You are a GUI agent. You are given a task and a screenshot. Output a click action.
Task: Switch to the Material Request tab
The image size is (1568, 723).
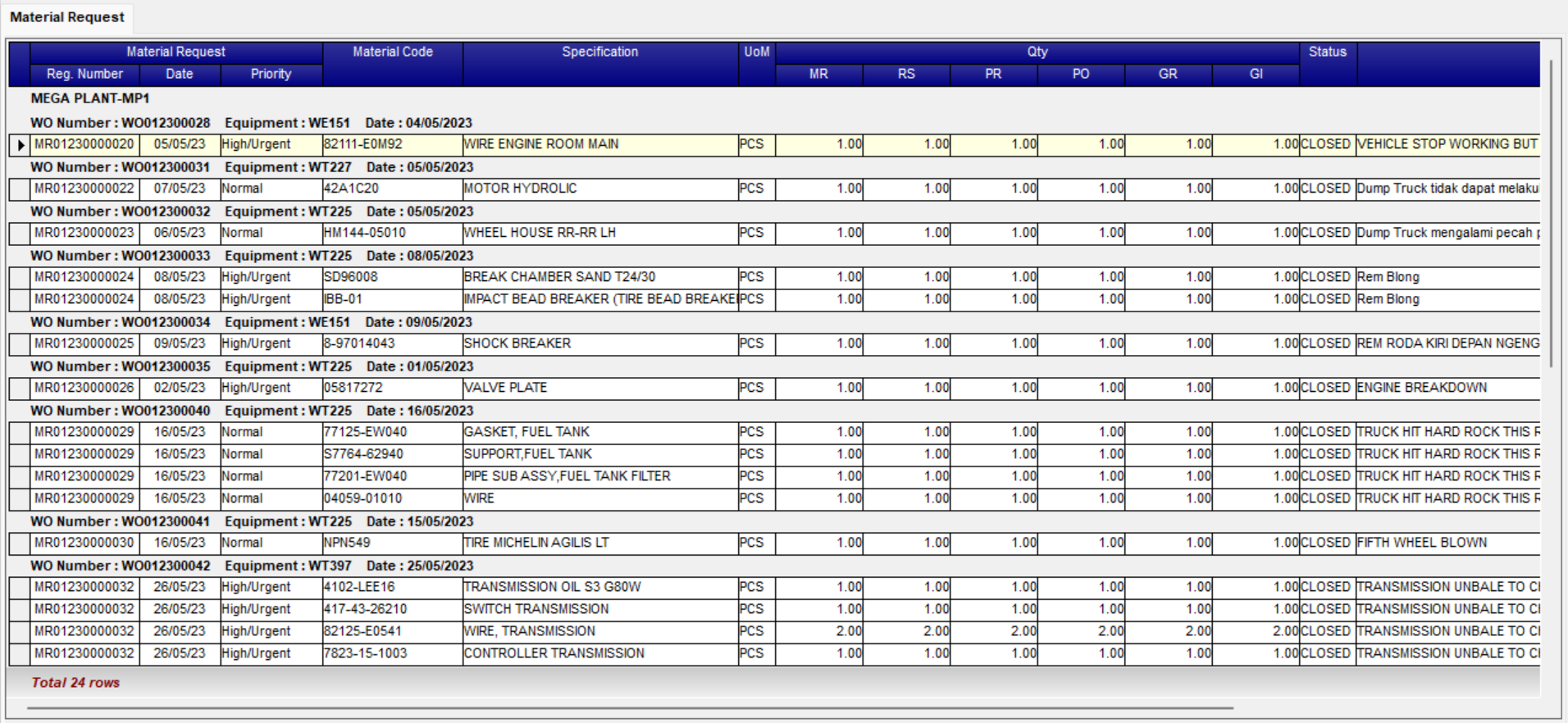coord(67,17)
